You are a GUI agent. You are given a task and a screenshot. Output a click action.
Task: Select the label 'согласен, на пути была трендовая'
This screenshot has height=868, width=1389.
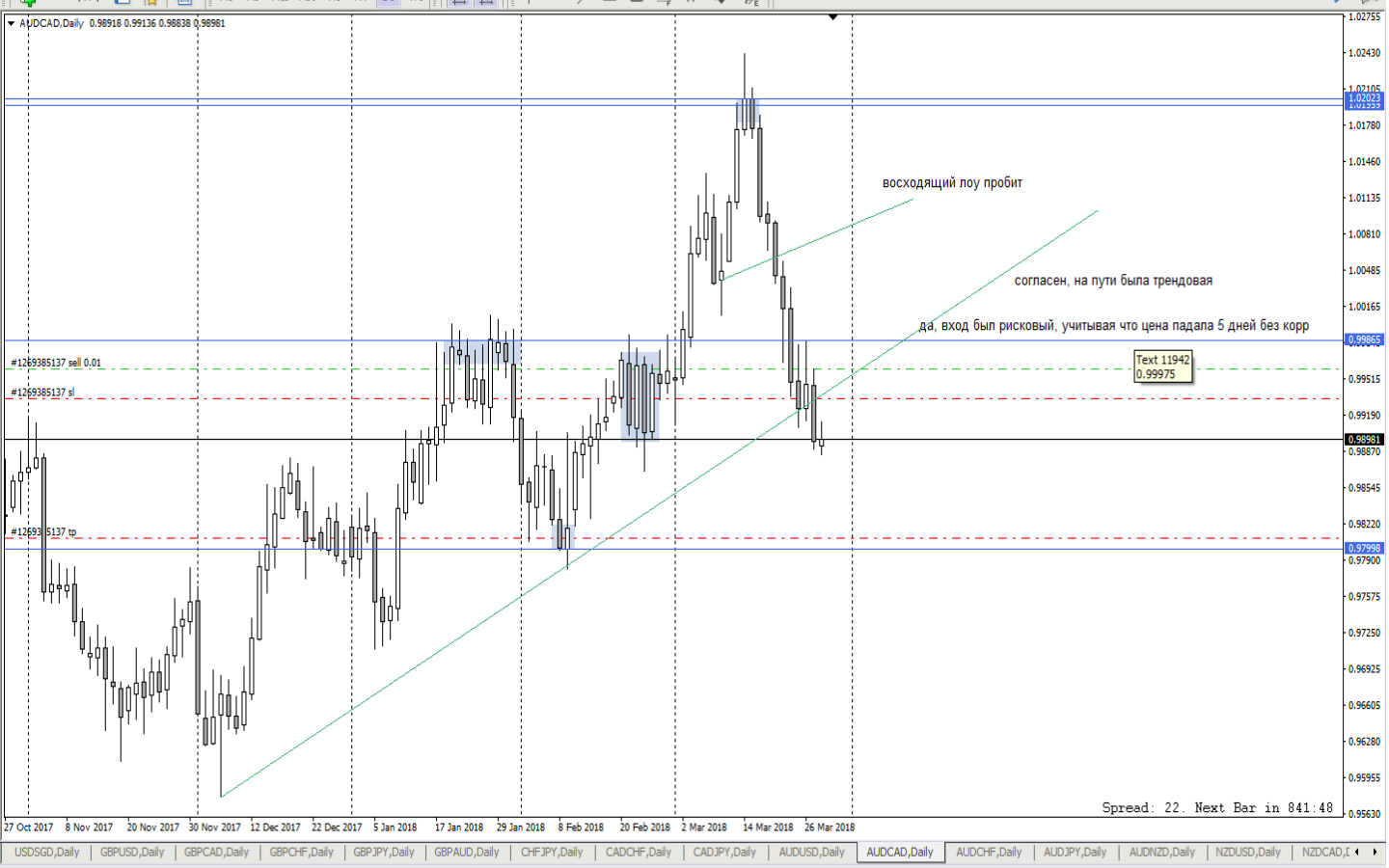[x=1113, y=281]
